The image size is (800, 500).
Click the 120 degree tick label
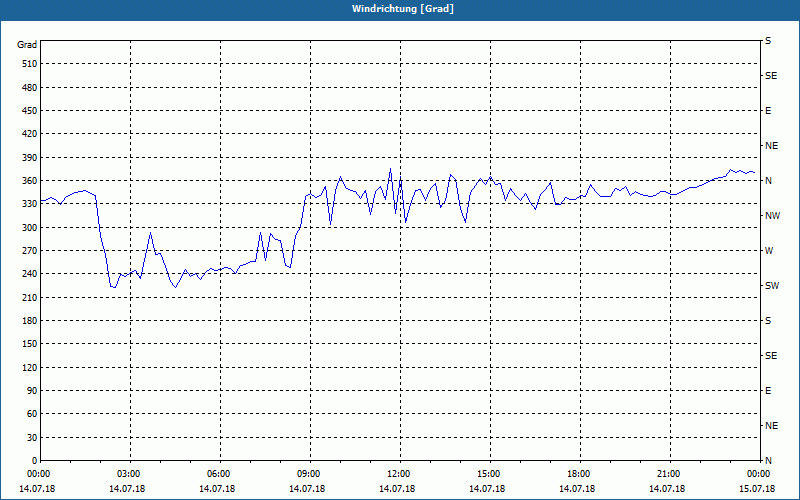tap(29, 367)
